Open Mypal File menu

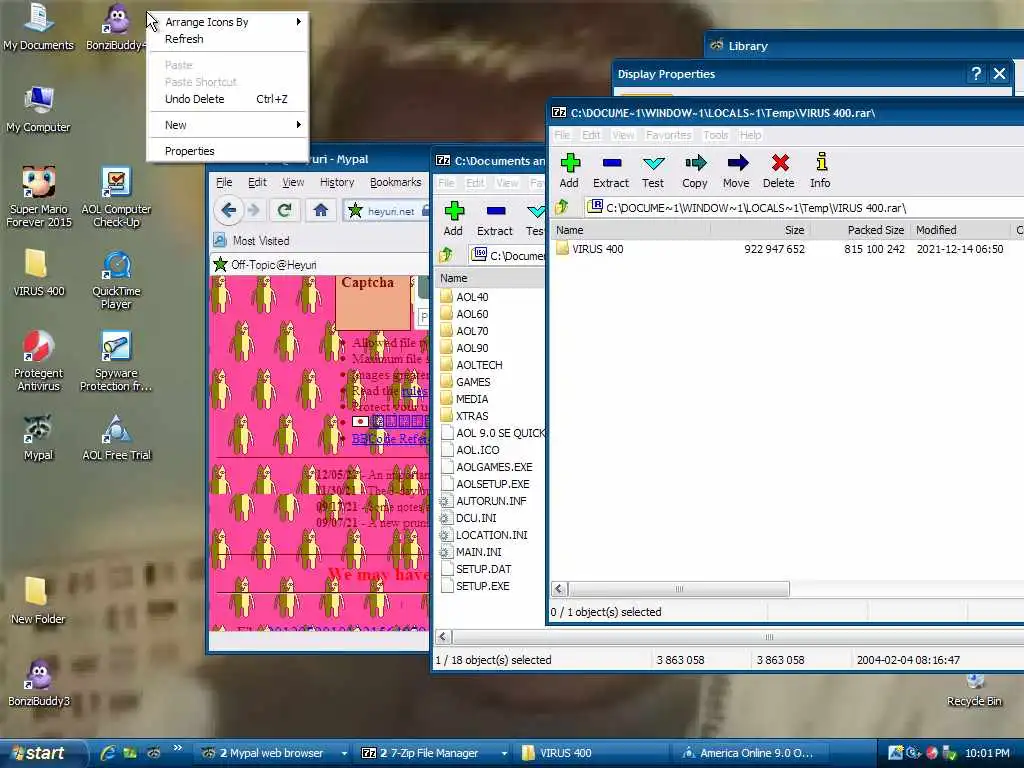pos(224,182)
